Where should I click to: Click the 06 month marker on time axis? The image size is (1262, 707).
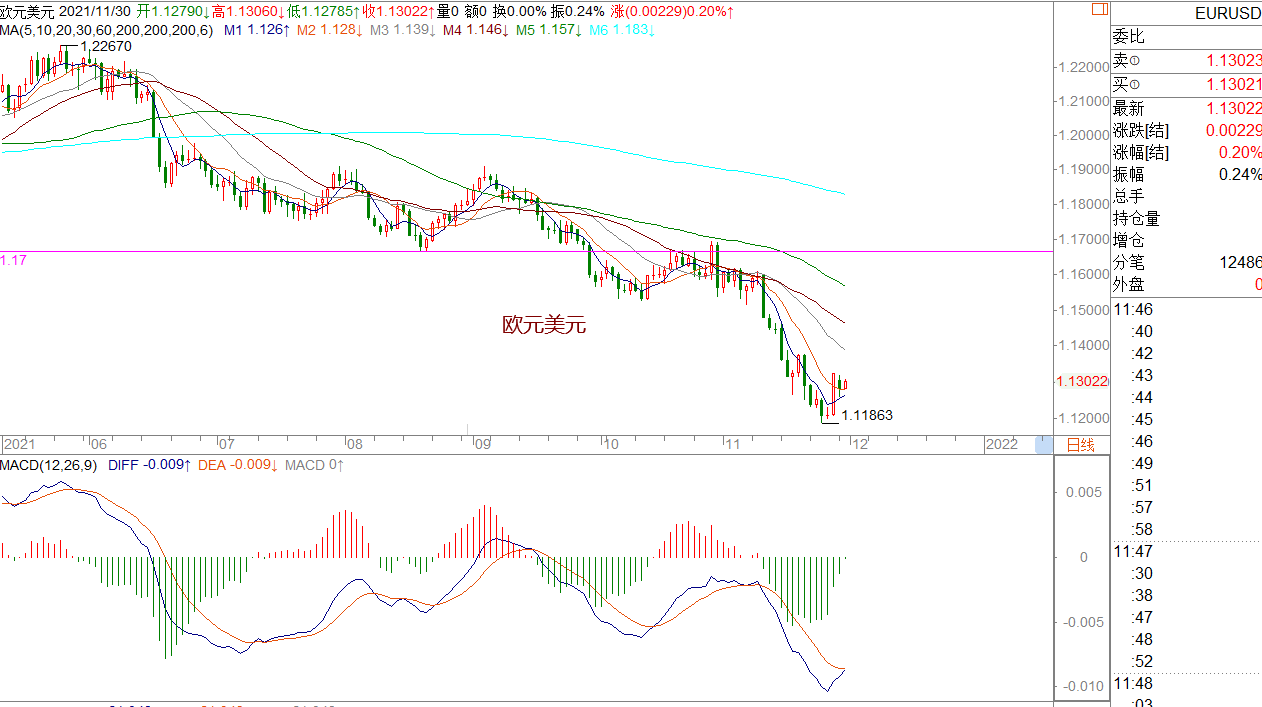98,444
